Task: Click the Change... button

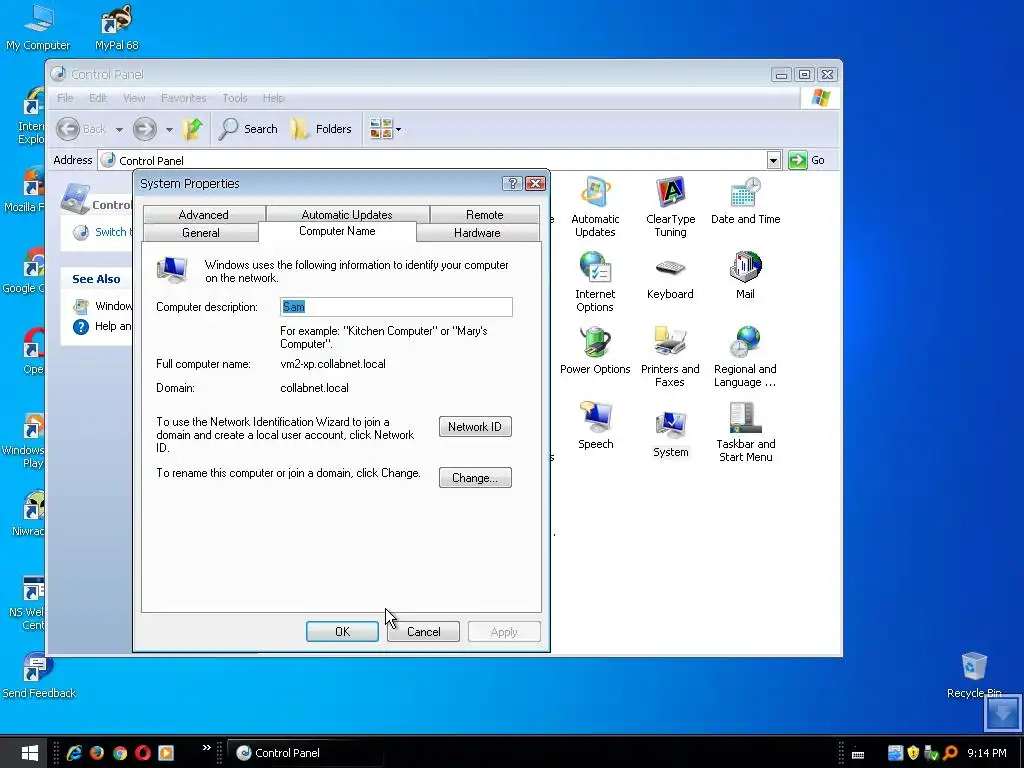Action: (x=475, y=477)
